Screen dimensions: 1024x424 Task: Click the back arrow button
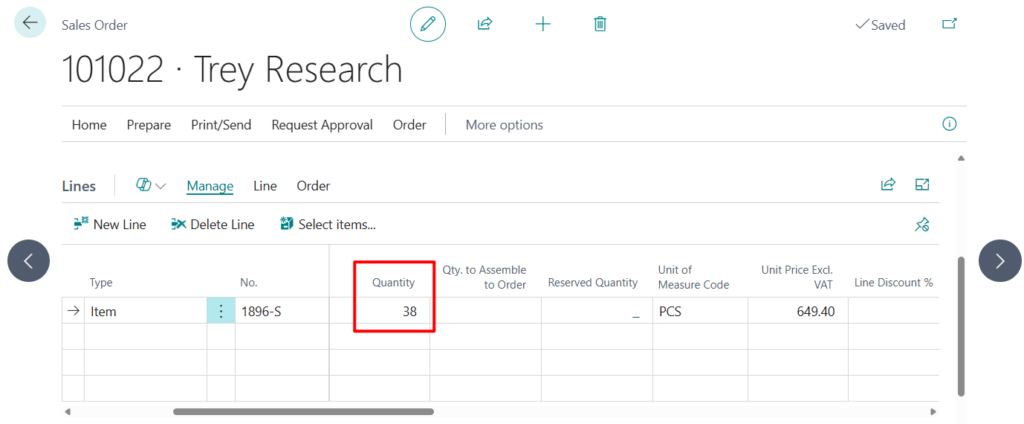30,24
